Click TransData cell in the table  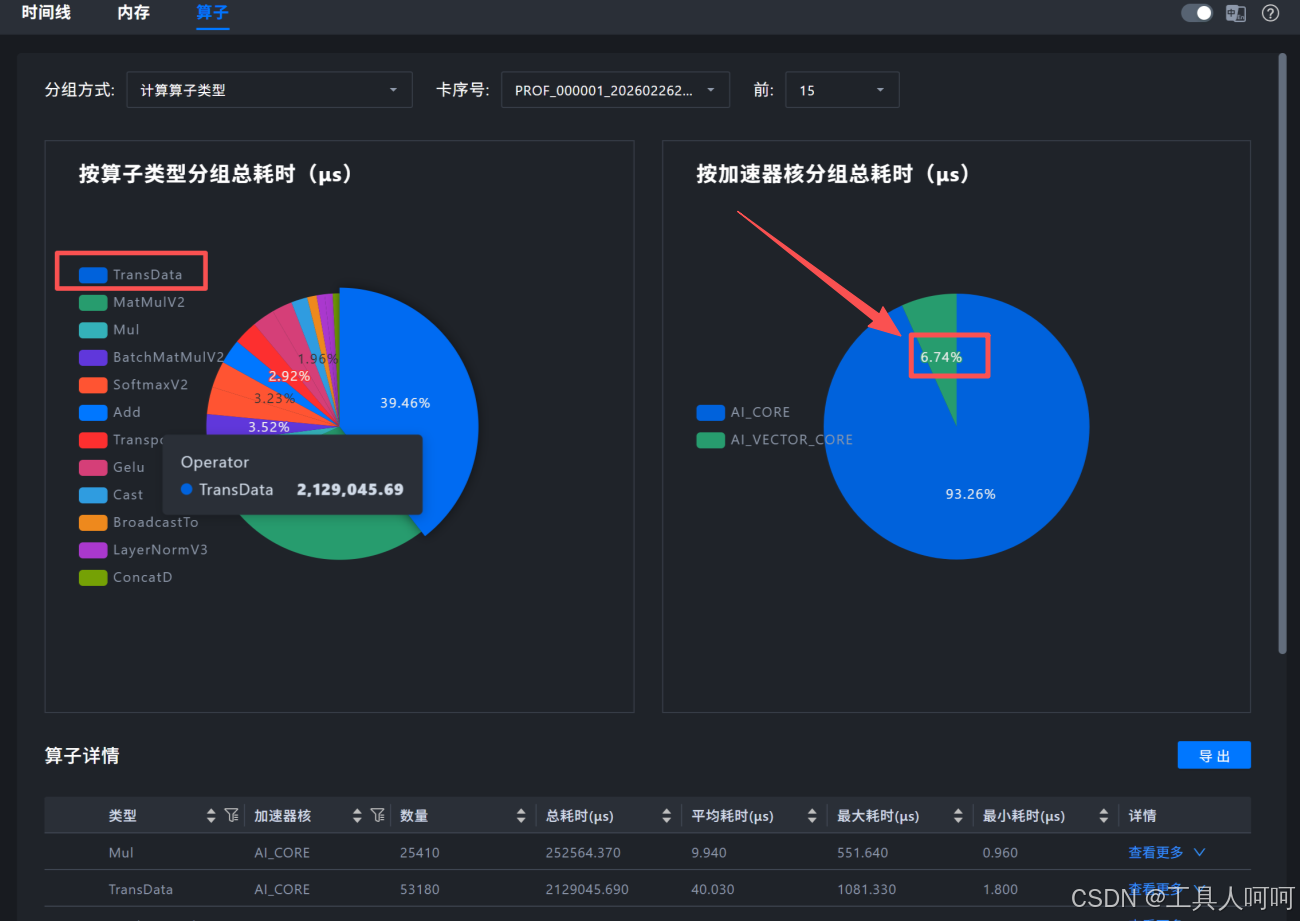(x=141, y=889)
